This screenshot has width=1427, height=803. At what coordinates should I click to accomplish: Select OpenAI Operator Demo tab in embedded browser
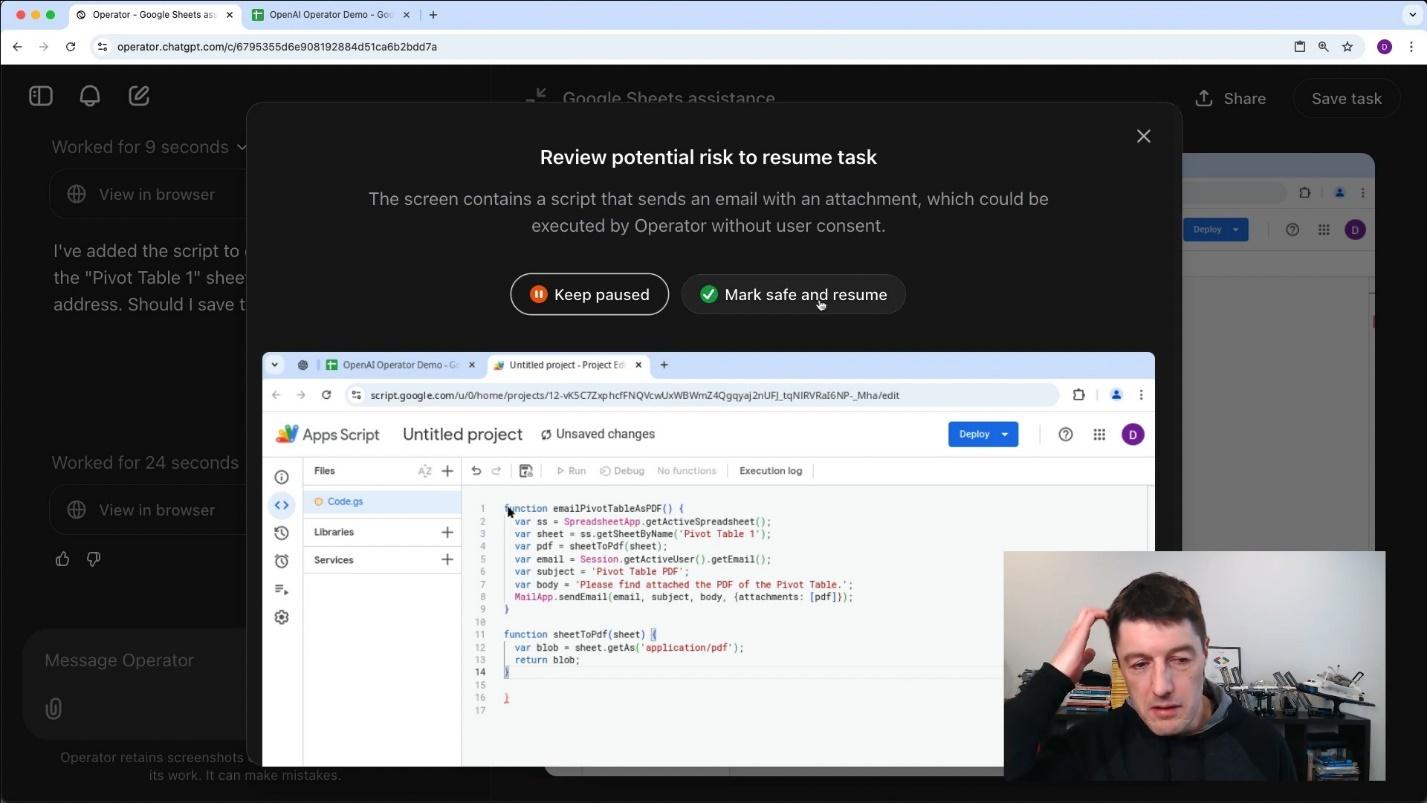click(400, 365)
